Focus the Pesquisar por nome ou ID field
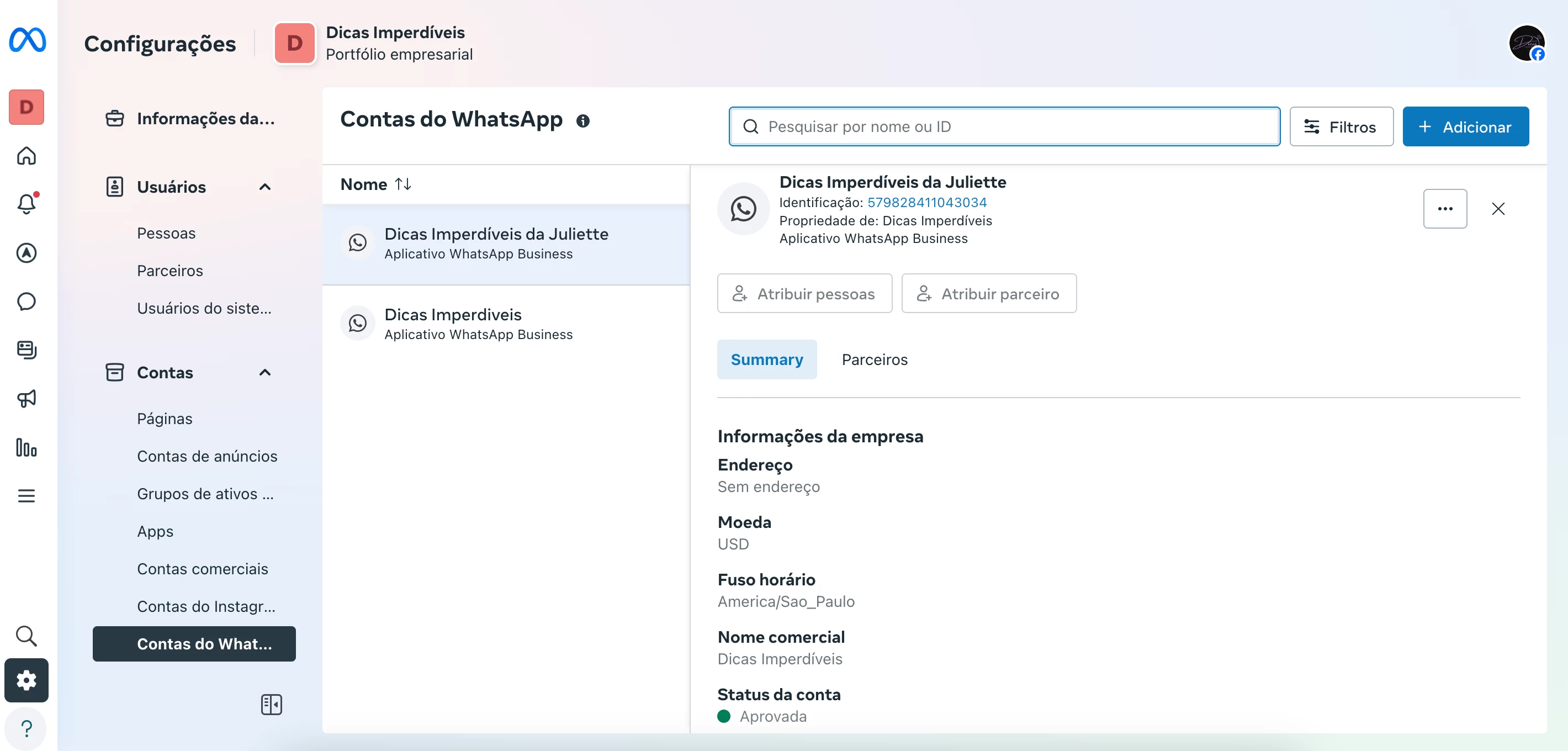Screen dimensions: 1568x751 point(1004,126)
